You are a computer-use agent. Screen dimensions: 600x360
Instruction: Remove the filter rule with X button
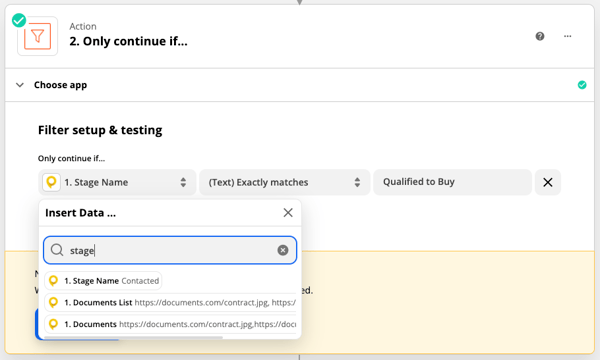pyautogui.click(x=548, y=182)
